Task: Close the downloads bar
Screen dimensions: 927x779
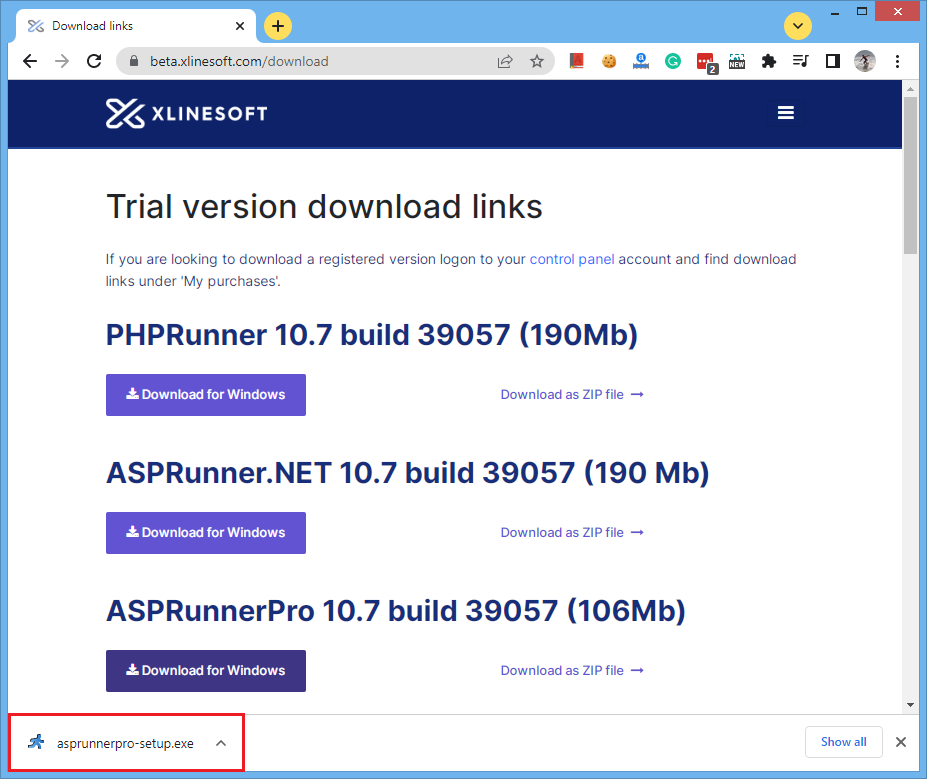Action: click(900, 742)
